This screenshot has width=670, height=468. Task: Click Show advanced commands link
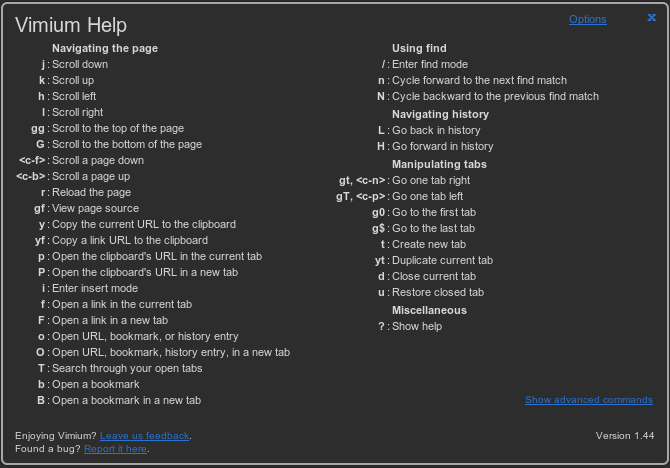589,400
